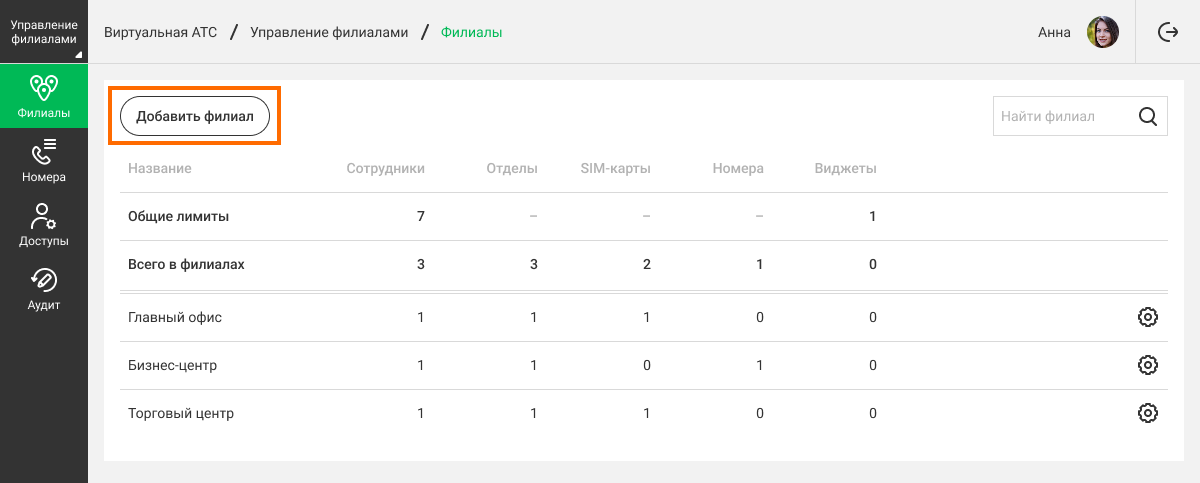Open settings gear for Главный офис

(1148, 317)
